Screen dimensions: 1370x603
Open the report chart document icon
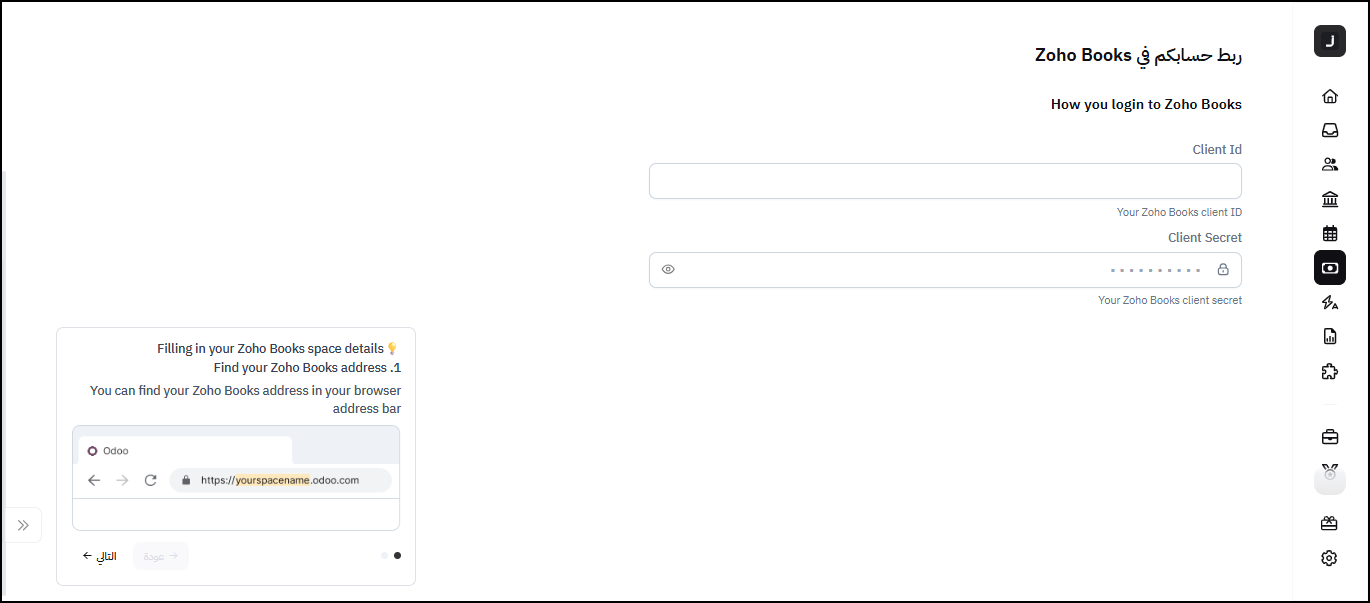pos(1329,336)
